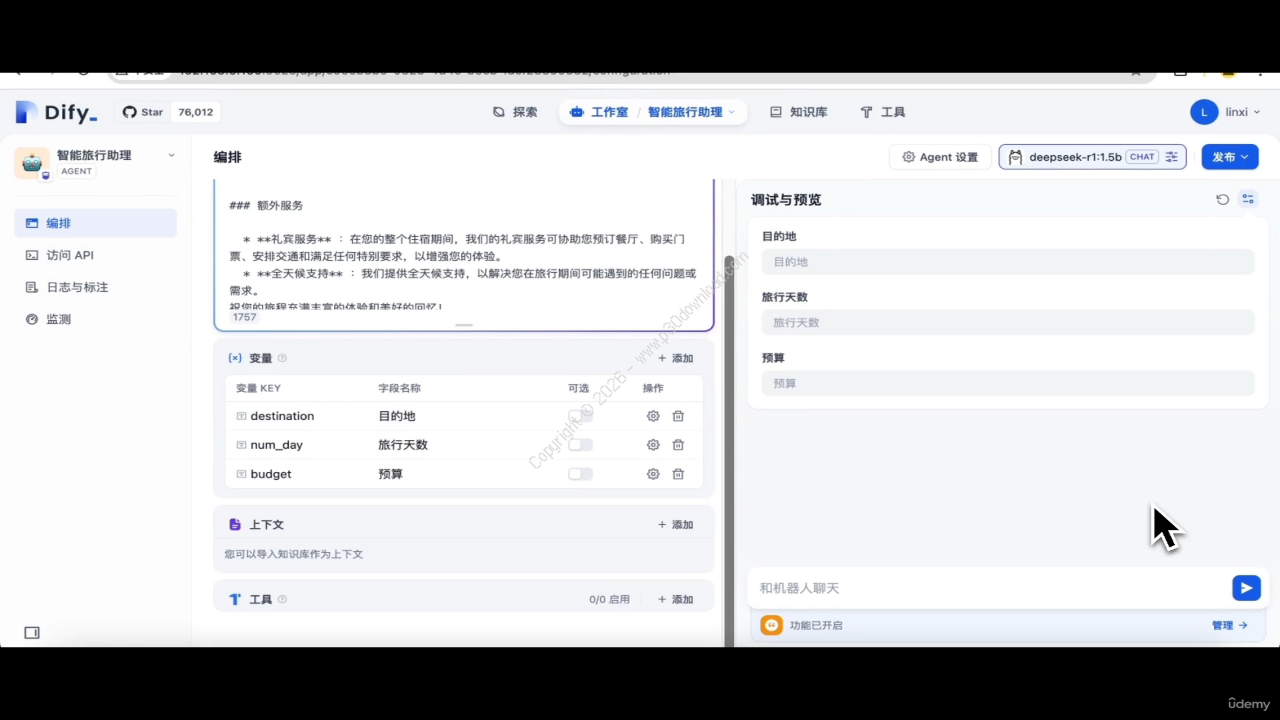Click the refresh icon in debug preview panel

[x=1222, y=199]
